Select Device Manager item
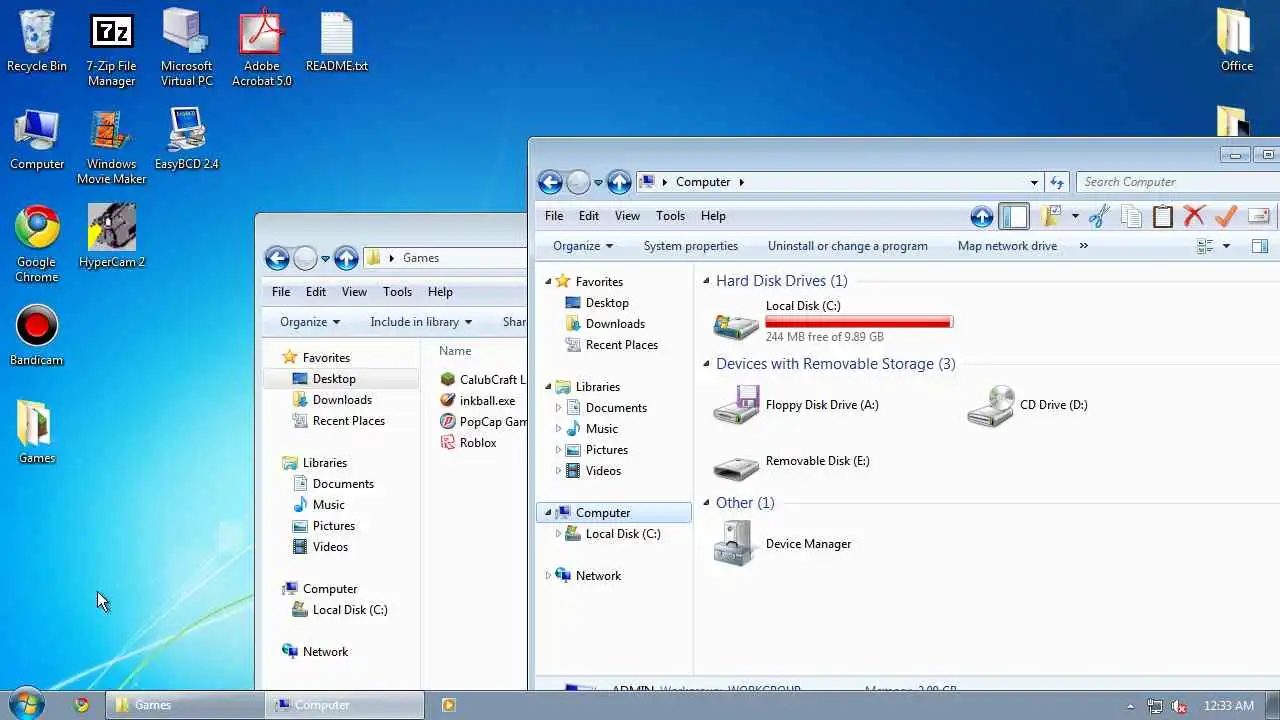The image size is (1280, 720). tap(783, 544)
